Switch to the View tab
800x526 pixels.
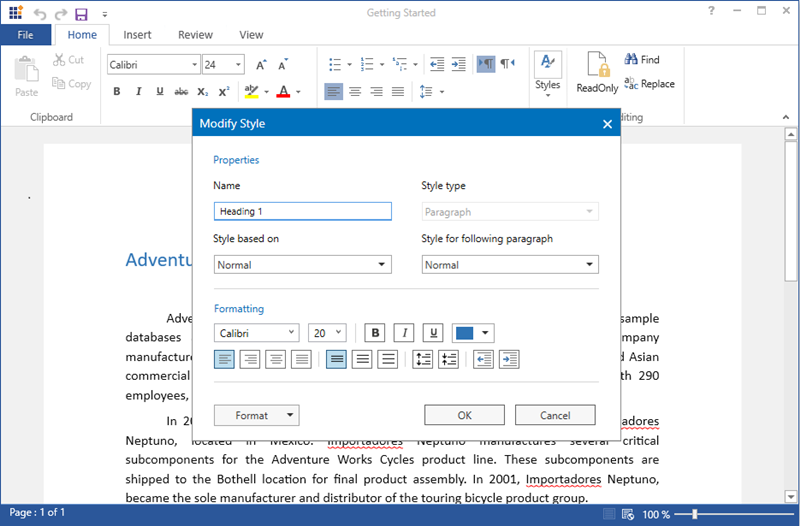pyautogui.click(x=252, y=35)
